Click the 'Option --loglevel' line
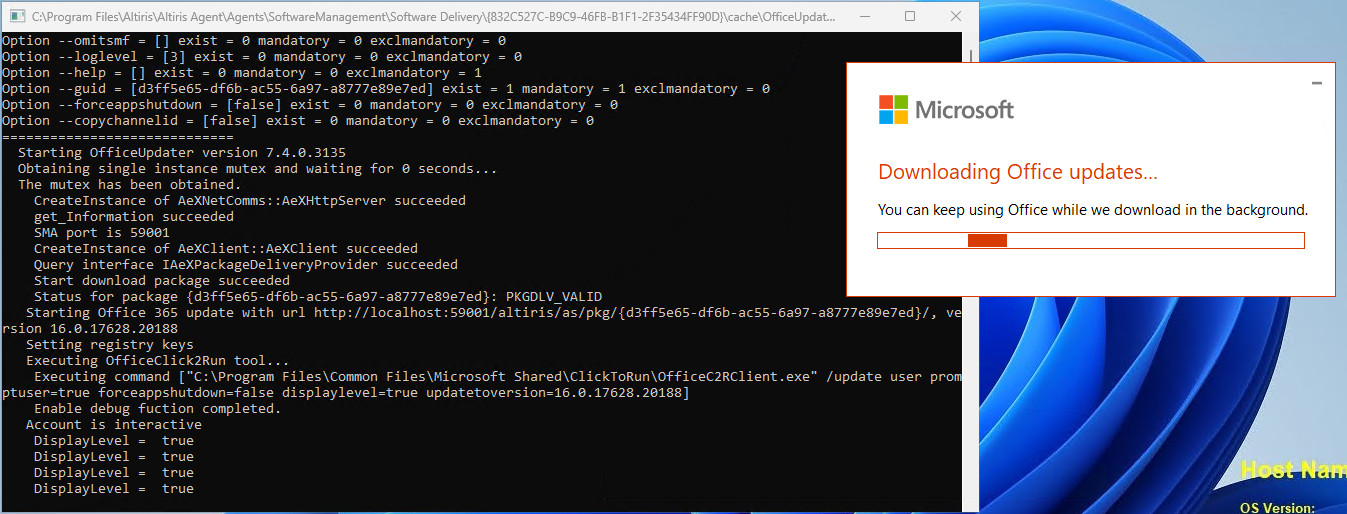 point(262,56)
